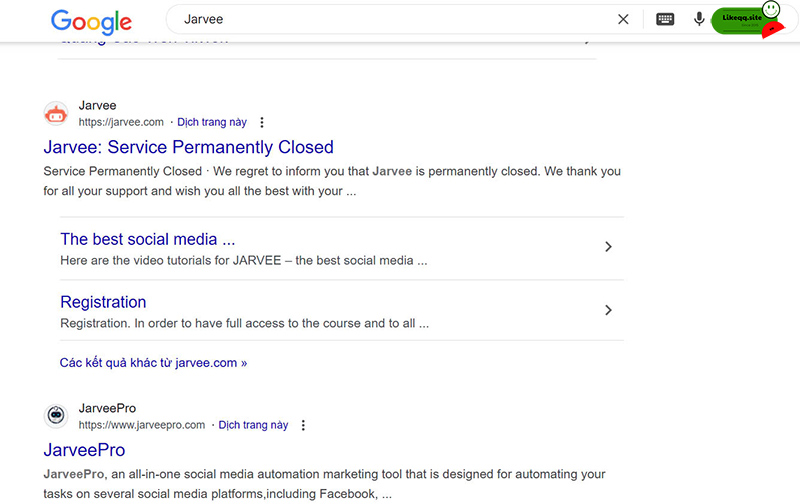Open the JarveePro result title

pyautogui.click(x=84, y=450)
